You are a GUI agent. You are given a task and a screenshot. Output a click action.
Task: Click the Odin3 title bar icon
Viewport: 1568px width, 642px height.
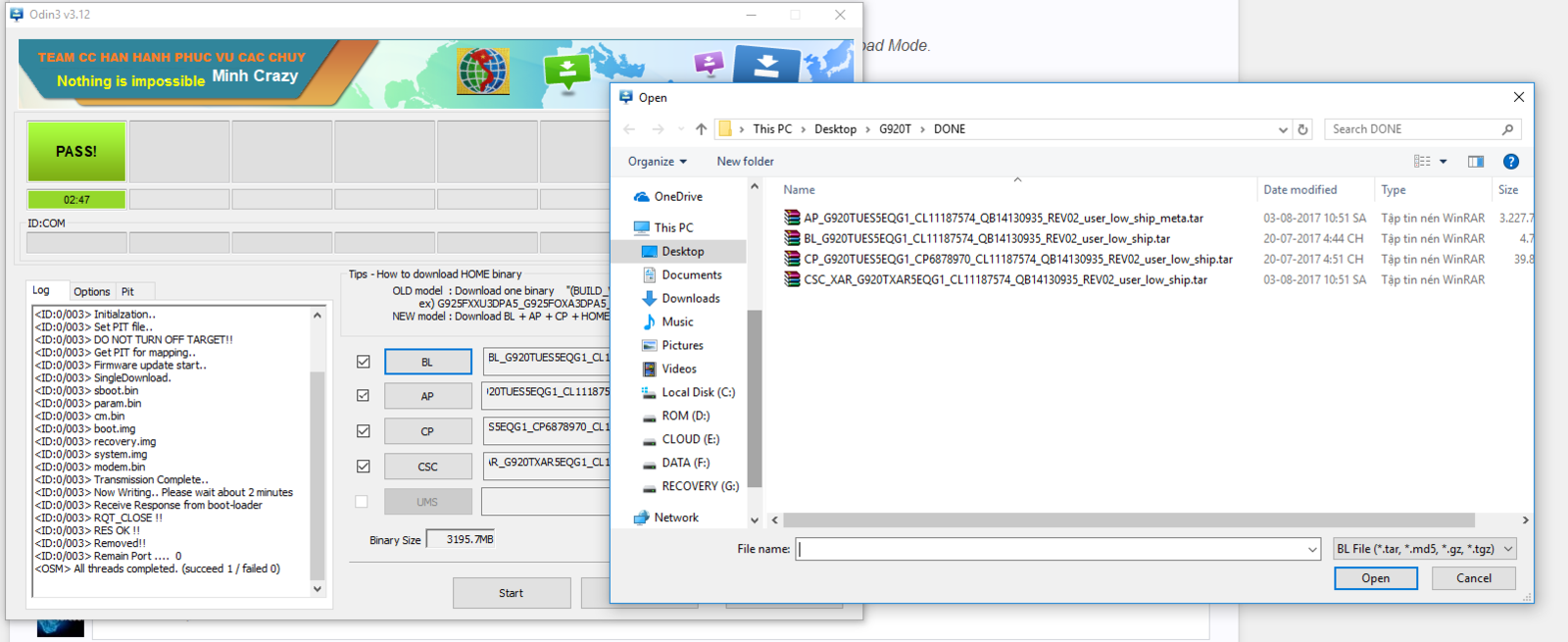click(x=17, y=15)
